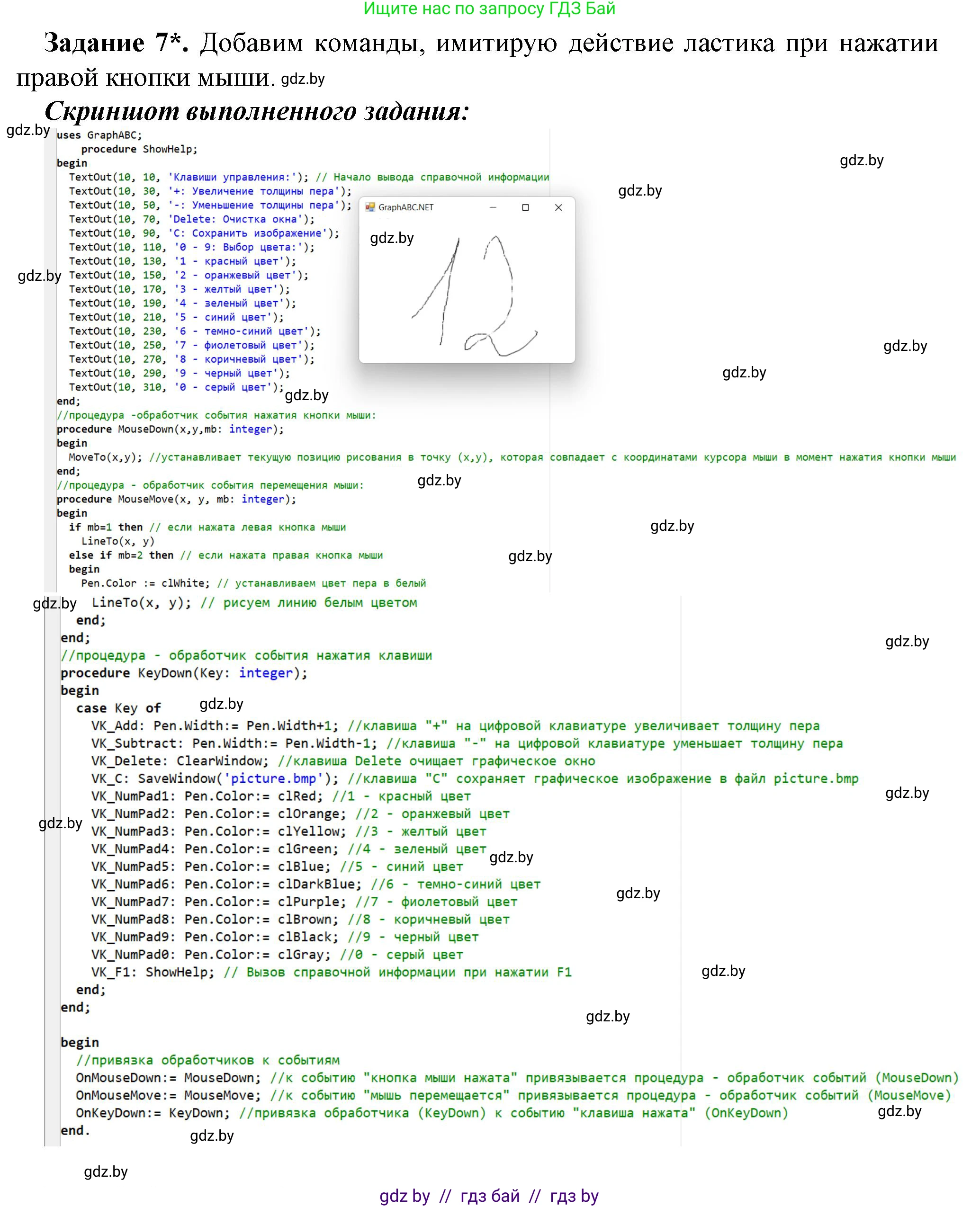Click the GraphABC.NET title bar text

tap(405, 207)
